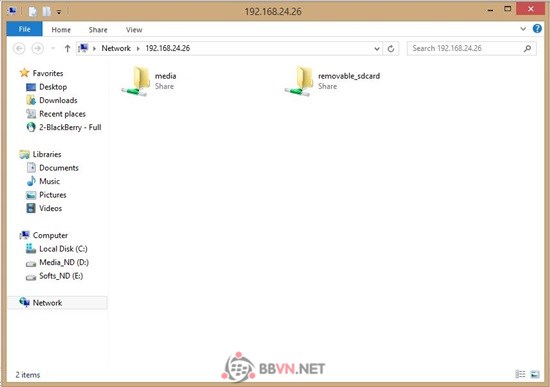Switch to large icons view in status bar
Viewport: 550px width, 387px height.
point(535,374)
